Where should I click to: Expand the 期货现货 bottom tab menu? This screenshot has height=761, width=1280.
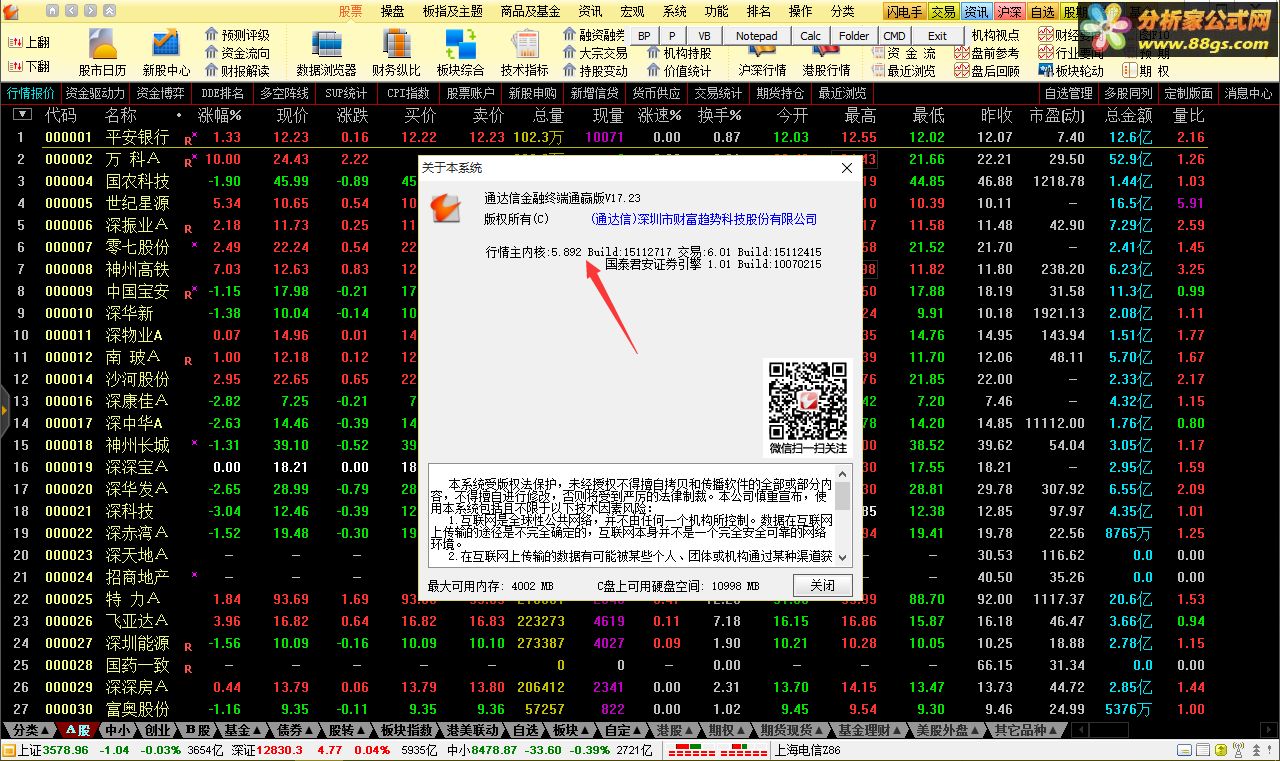point(791,730)
